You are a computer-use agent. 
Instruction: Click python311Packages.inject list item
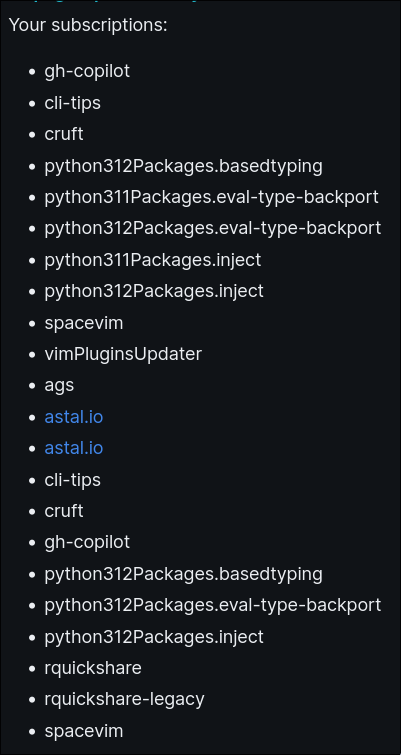point(153,260)
